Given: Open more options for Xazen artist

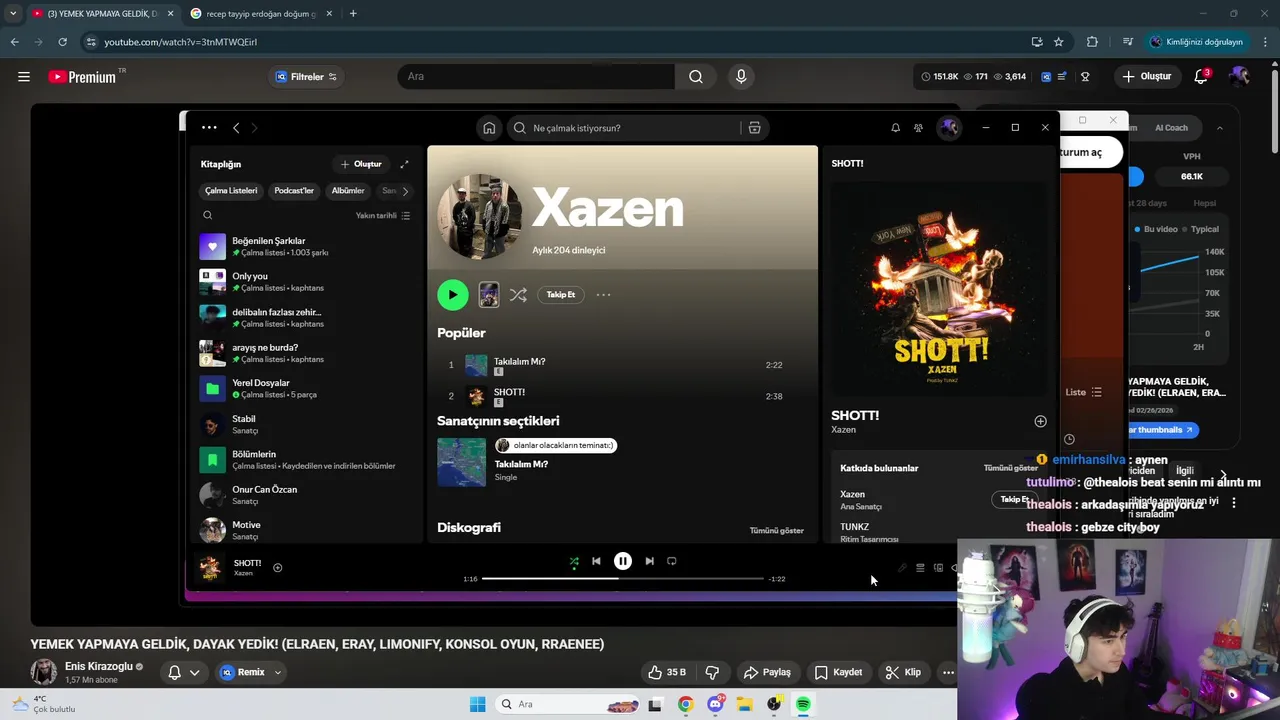Looking at the screenshot, I should [x=603, y=295].
